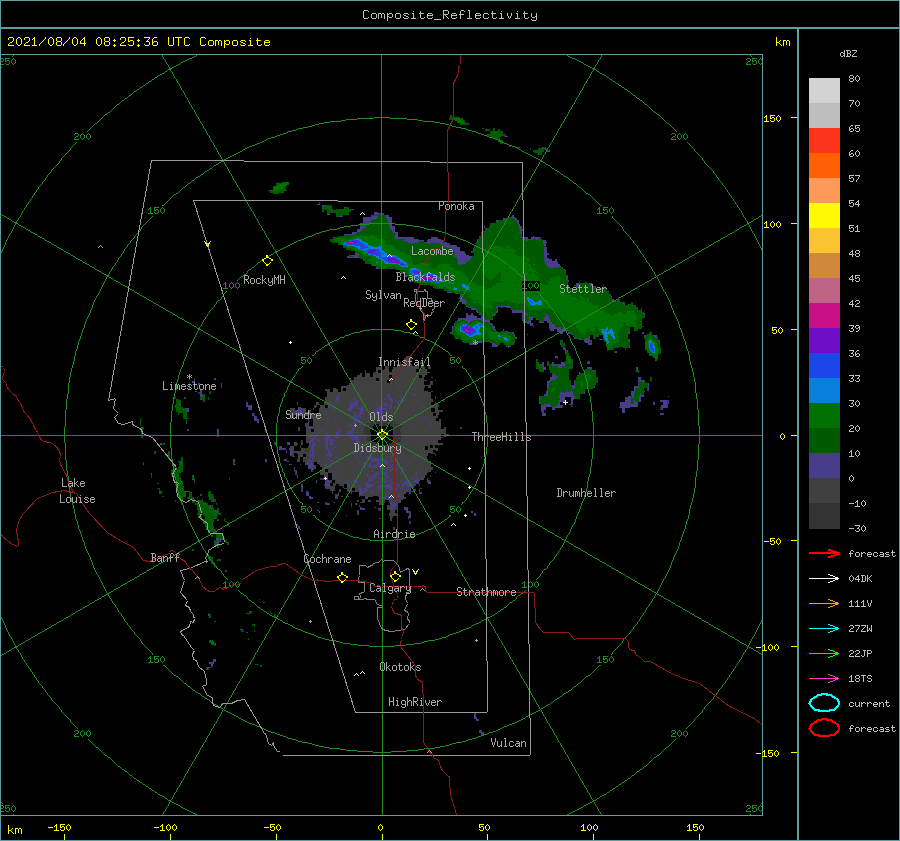Click the Vulcan town label

(508, 743)
